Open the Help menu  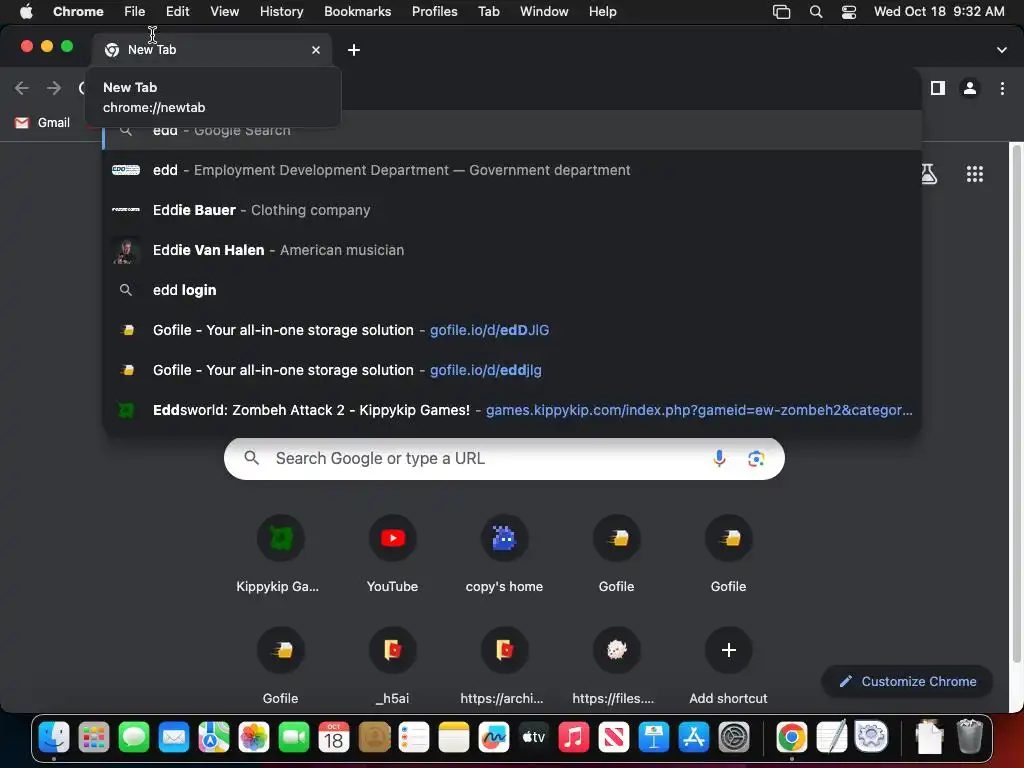[602, 12]
